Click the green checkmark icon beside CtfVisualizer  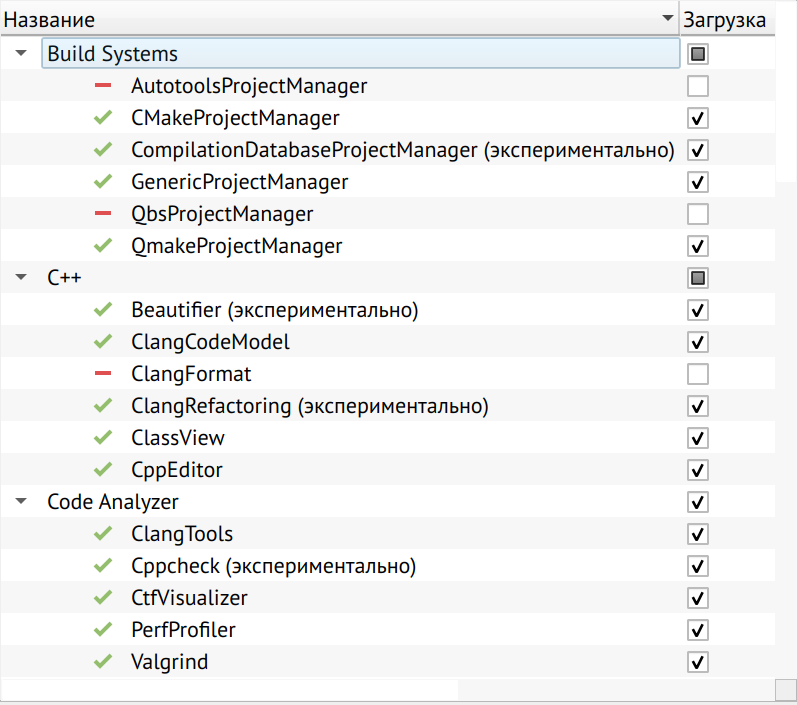click(x=103, y=598)
